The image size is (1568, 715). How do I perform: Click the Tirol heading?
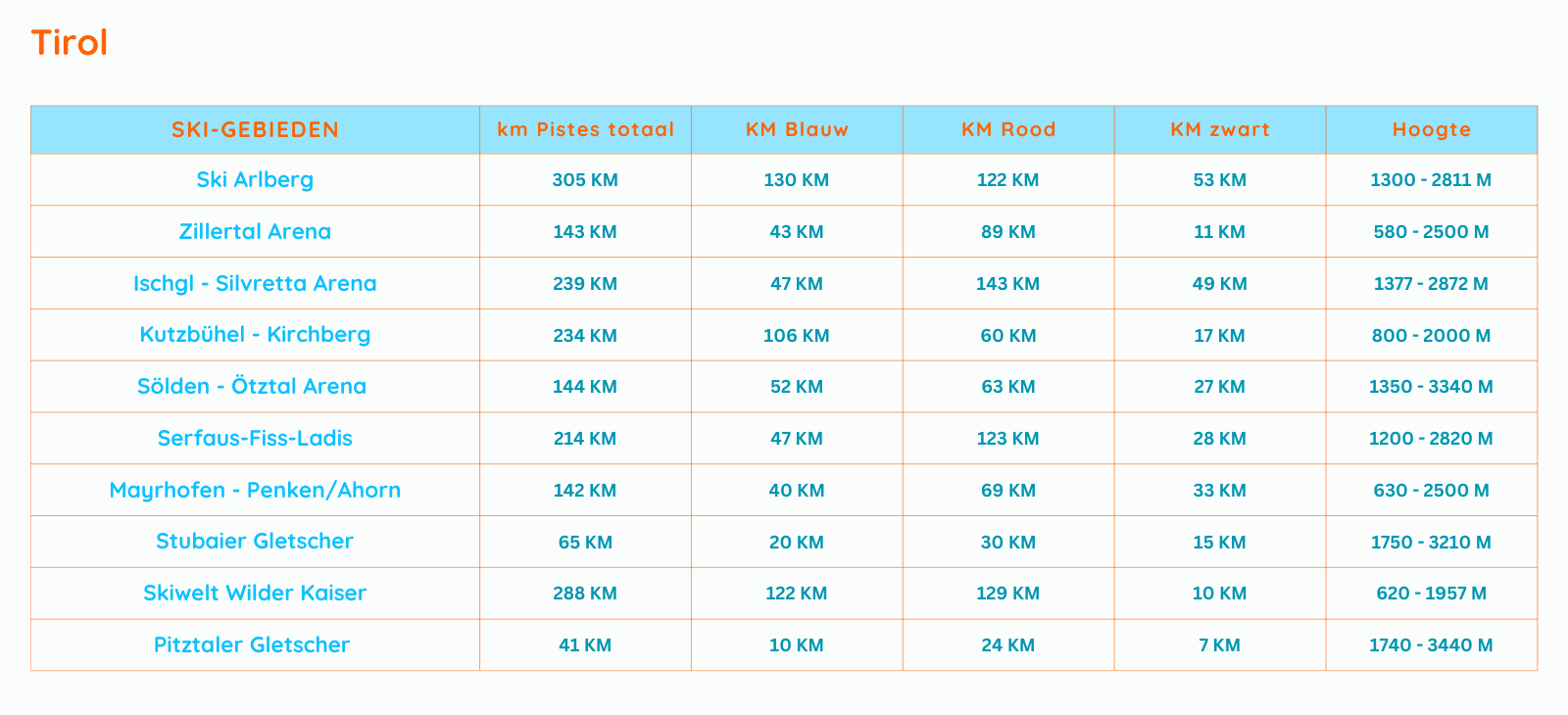coord(69,43)
